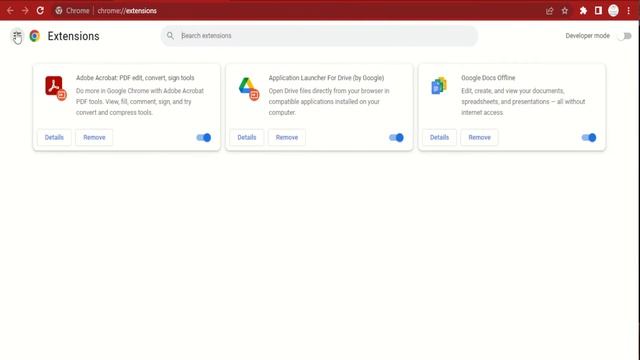Image resolution: width=640 pixels, height=360 pixels.
Task: Open the Extensions main menu hamburger icon
Action: click(17, 36)
